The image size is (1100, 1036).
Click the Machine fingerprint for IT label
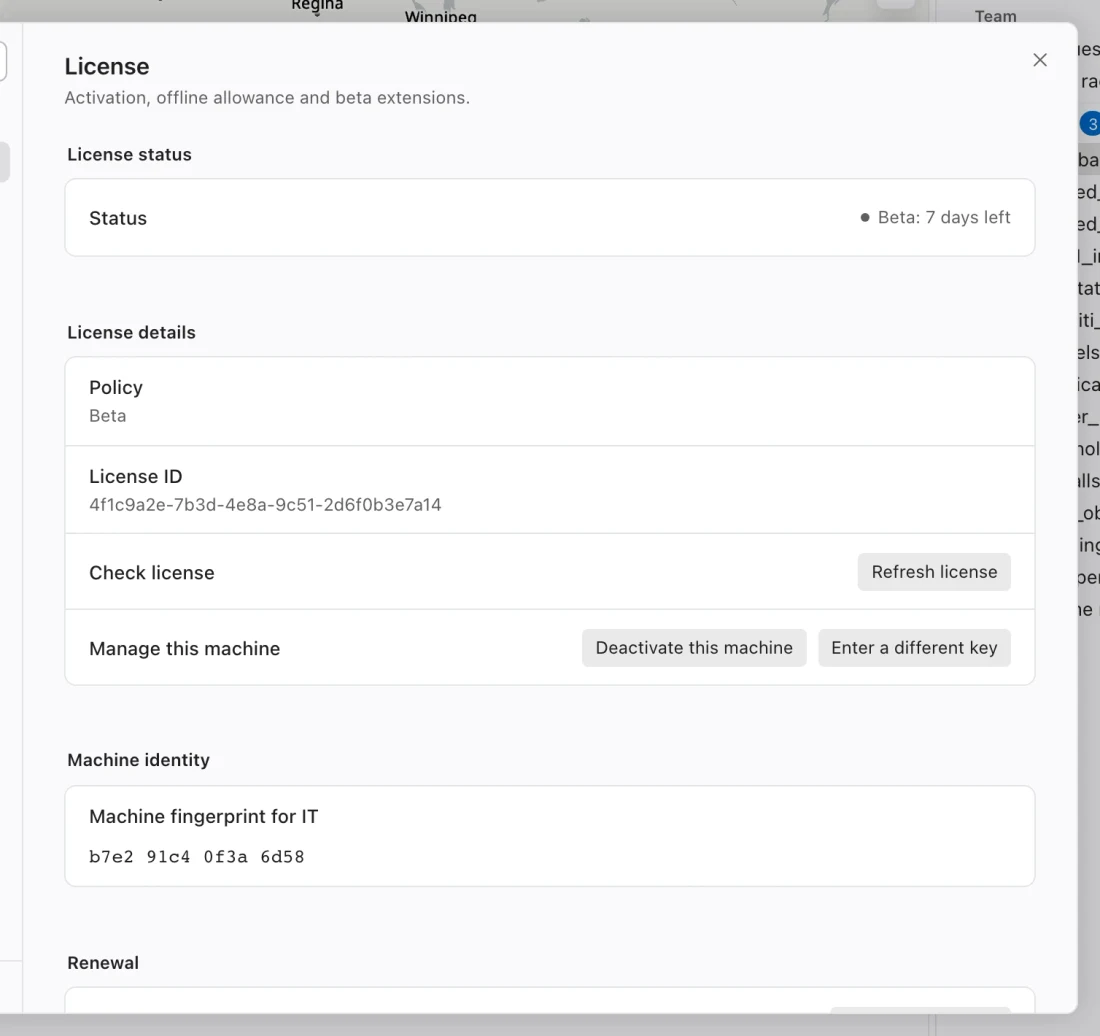click(203, 816)
